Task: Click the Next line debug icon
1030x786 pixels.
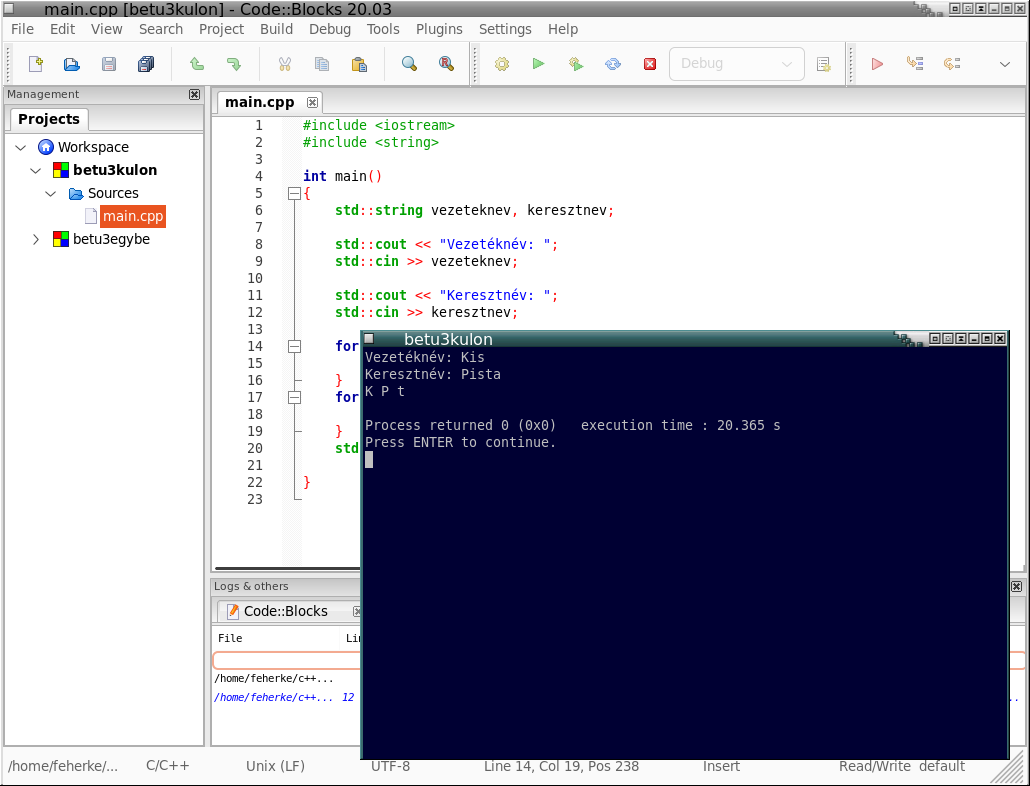Action: [x=952, y=64]
